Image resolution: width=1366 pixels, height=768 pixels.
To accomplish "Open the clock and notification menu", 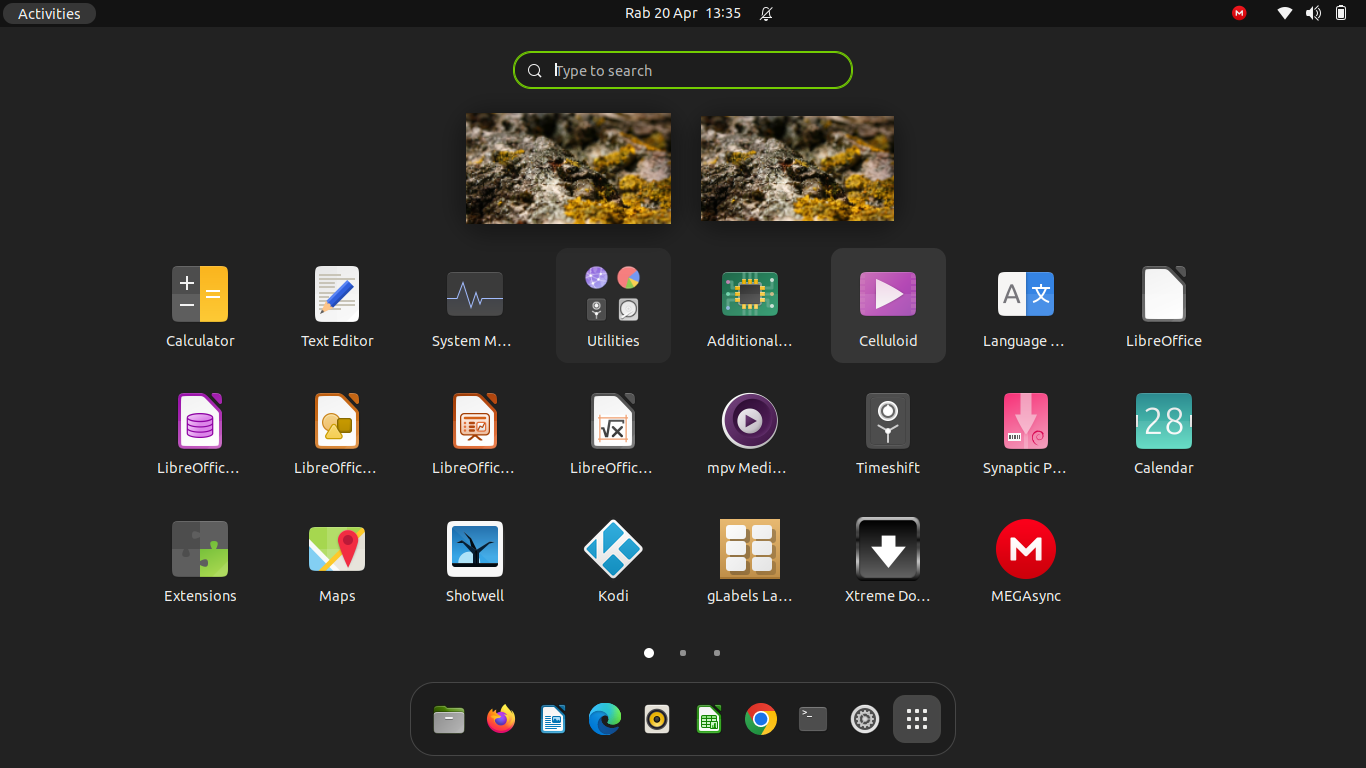I will [x=683, y=13].
